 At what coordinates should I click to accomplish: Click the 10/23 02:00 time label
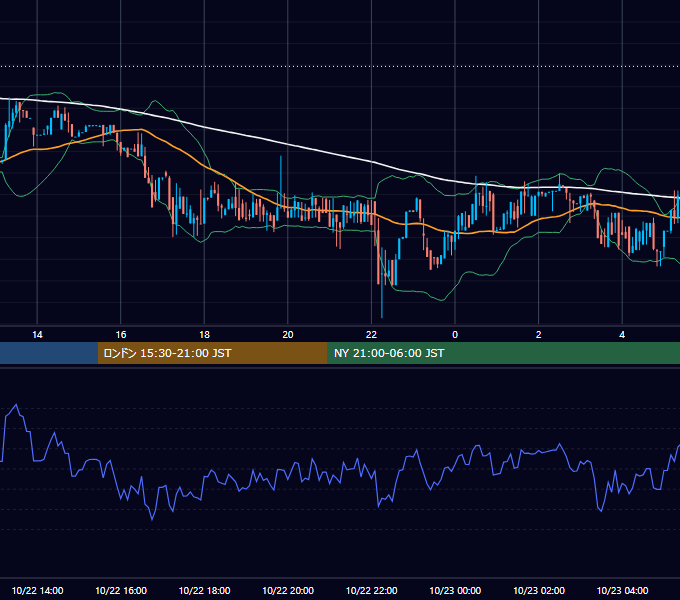pos(539,590)
